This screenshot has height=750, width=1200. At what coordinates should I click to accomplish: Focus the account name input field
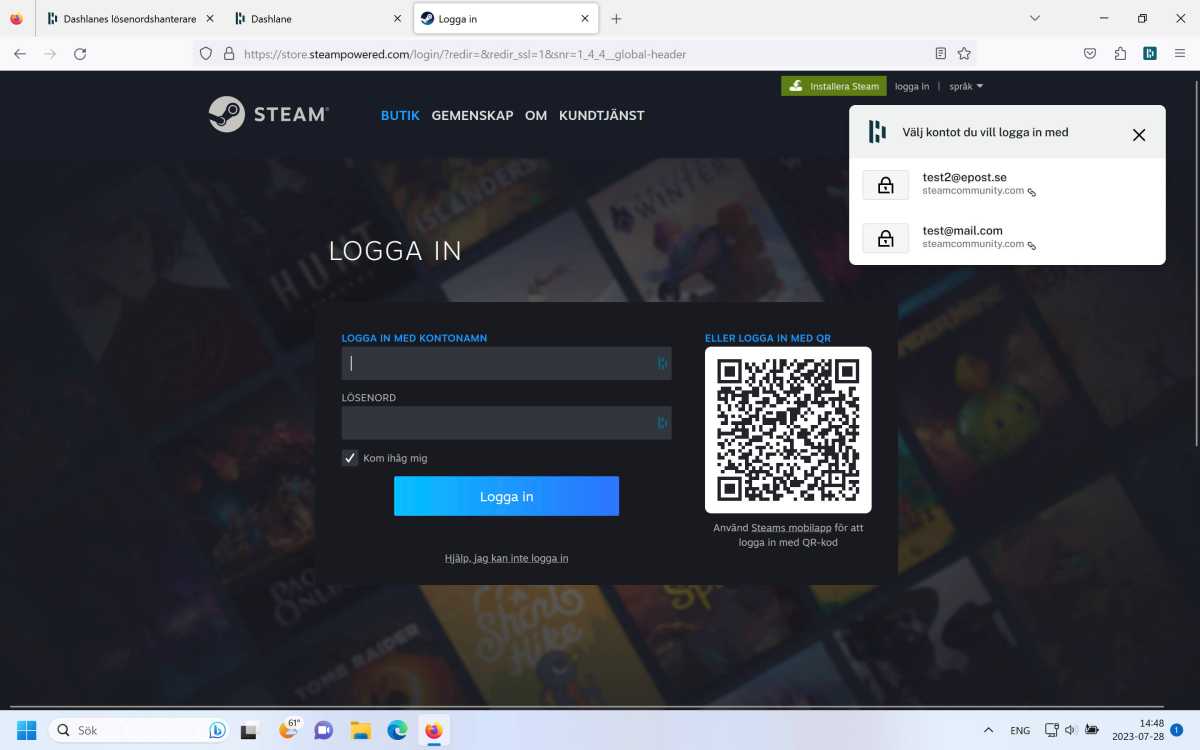pyautogui.click(x=506, y=364)
